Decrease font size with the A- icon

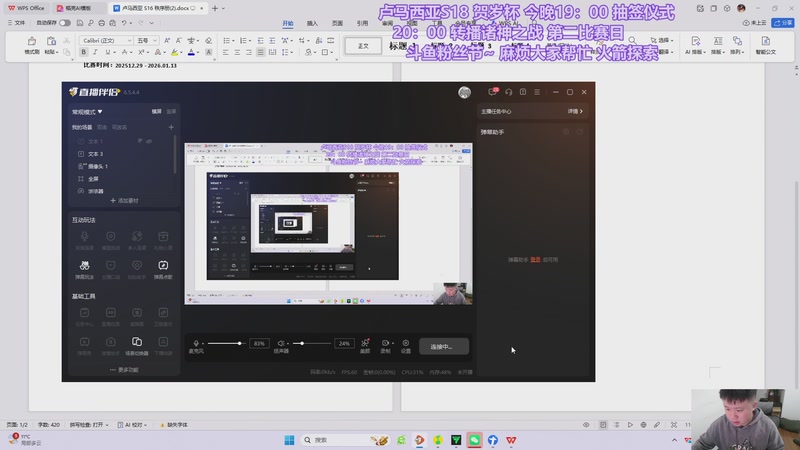[x=179, y=40]
